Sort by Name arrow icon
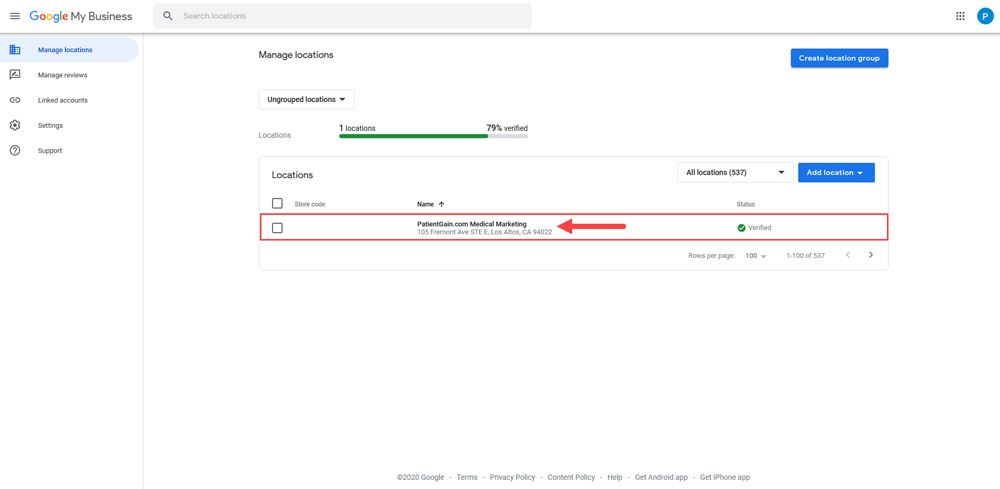The height and width of the screenshot is (489, 1000). point(441,204)
